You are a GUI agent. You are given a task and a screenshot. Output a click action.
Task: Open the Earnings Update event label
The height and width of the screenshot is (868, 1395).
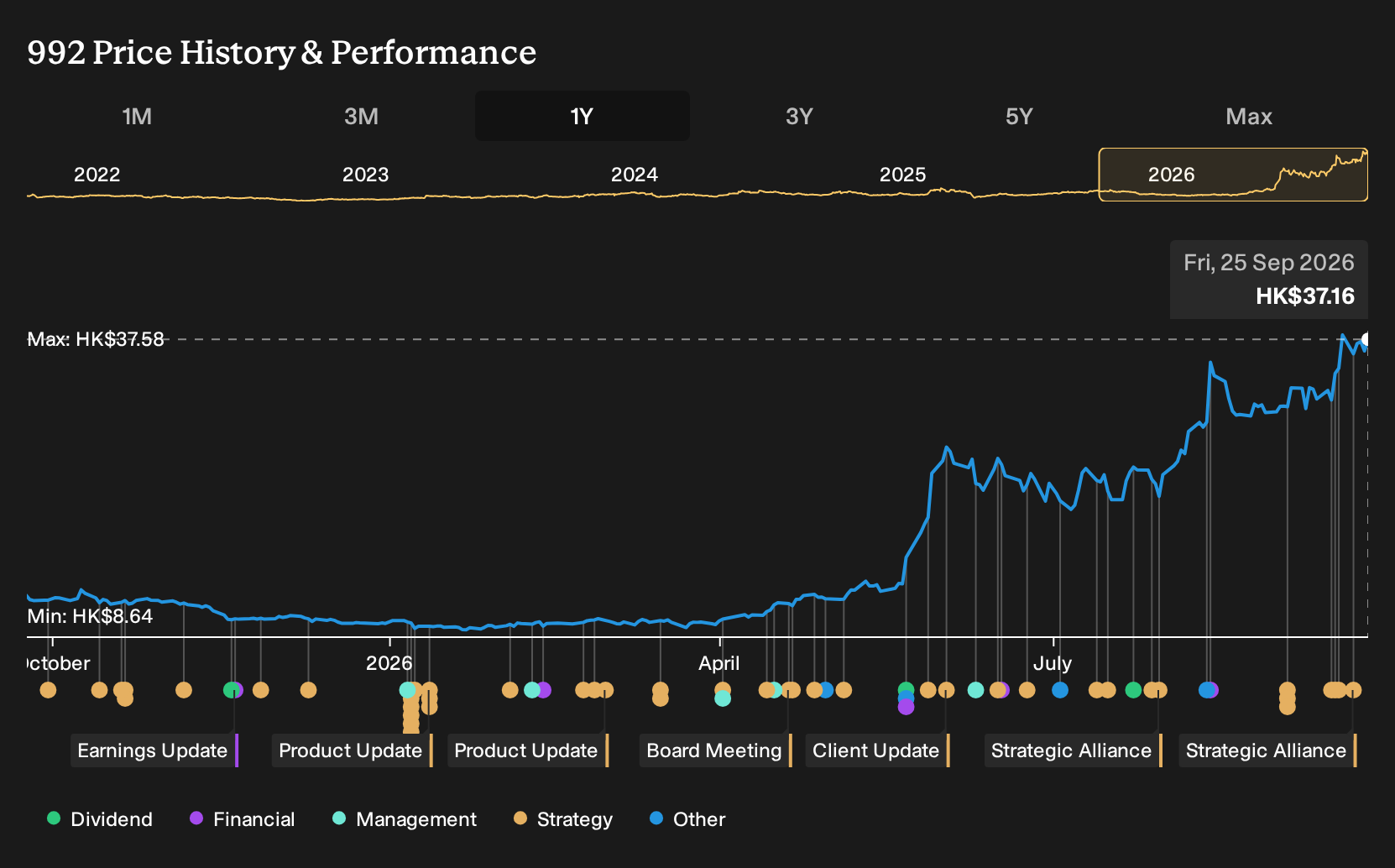point(154,750)
